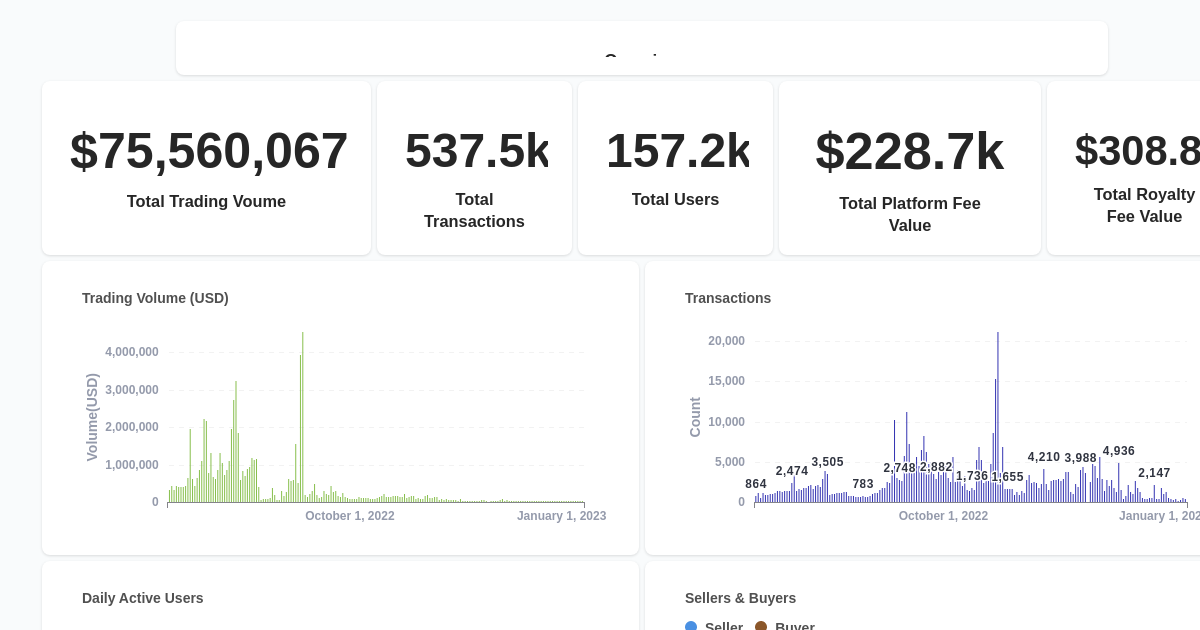The width and height of the screenshot is (1200, 630).
Task: Select the Total Transactions card
Action: coord(474,167)
